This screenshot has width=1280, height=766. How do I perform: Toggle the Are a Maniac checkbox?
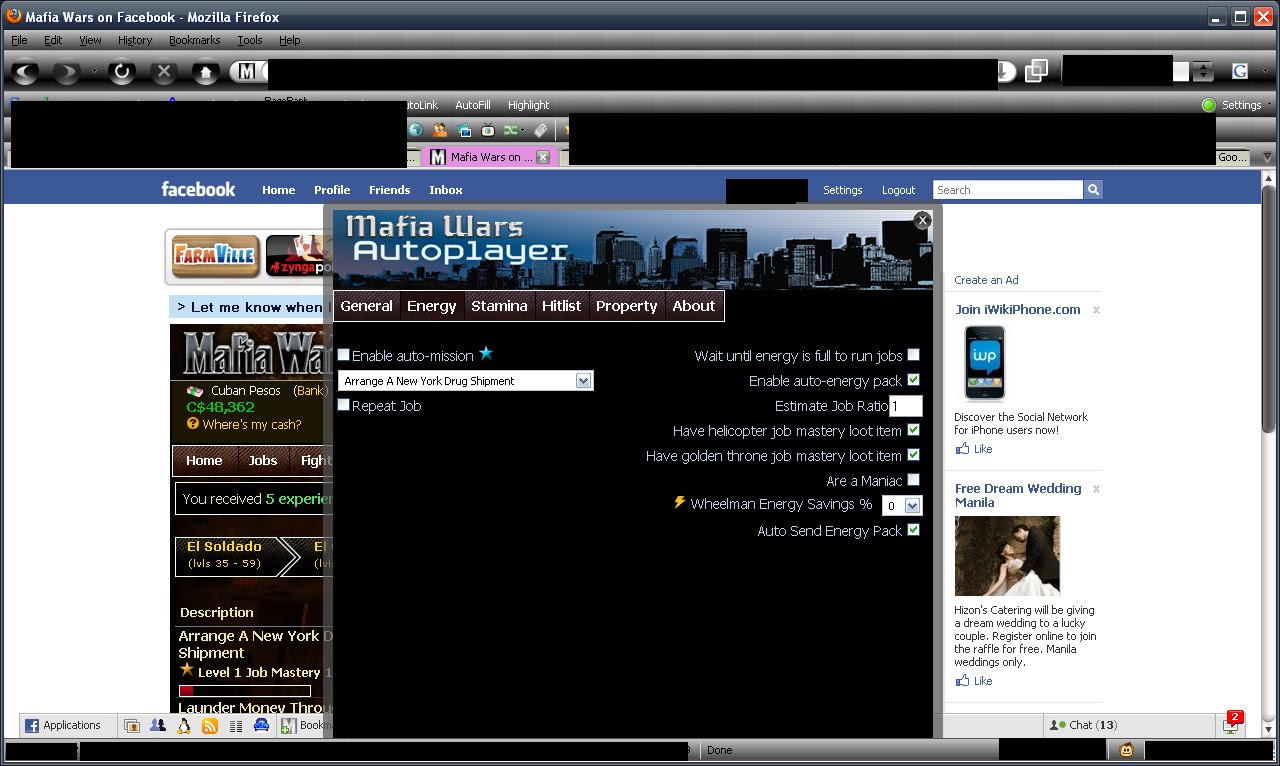tap(913, 480)
